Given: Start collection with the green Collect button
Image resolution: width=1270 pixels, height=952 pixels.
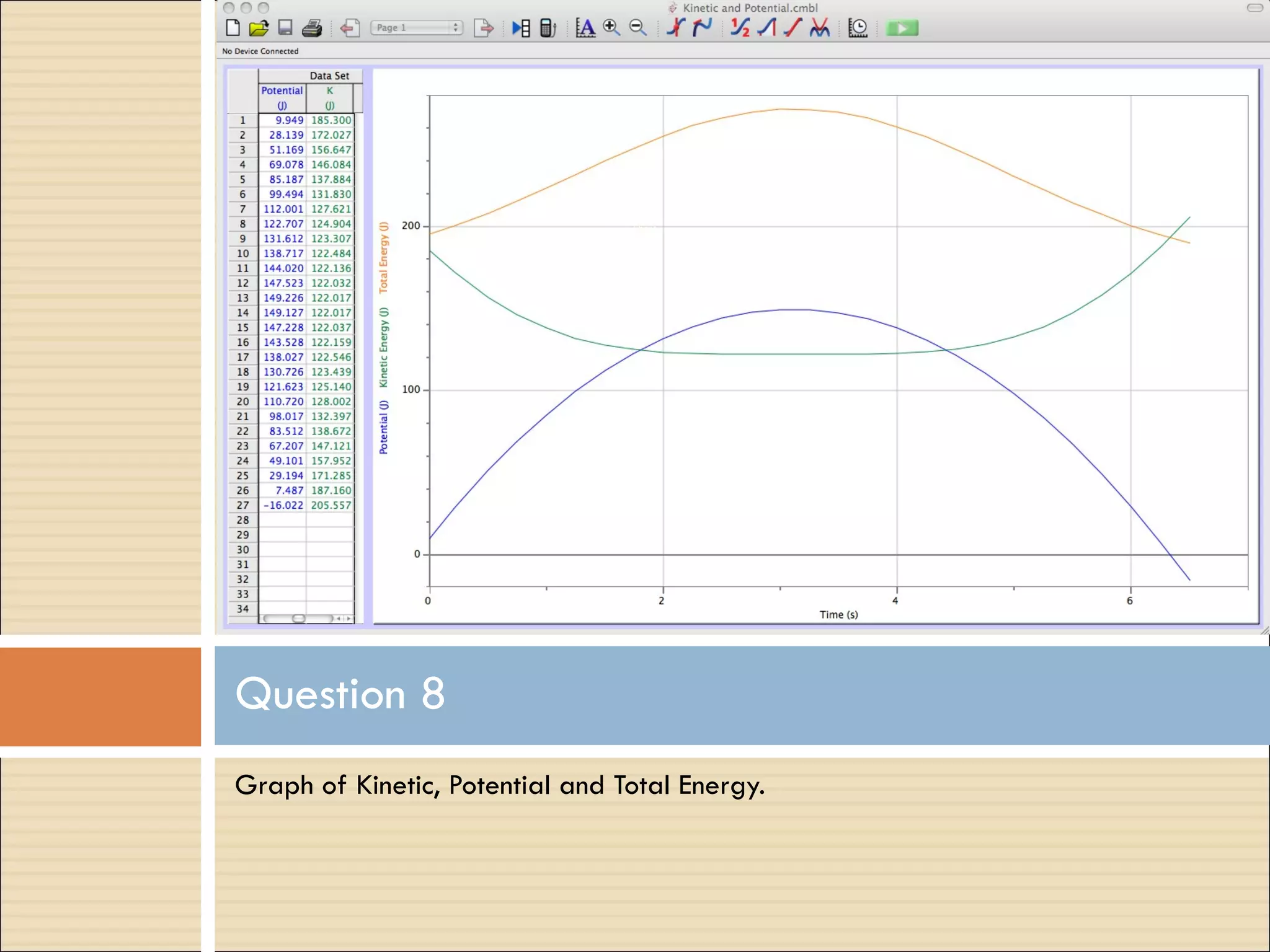Looking at the screenshot, I should click(902, 28).
